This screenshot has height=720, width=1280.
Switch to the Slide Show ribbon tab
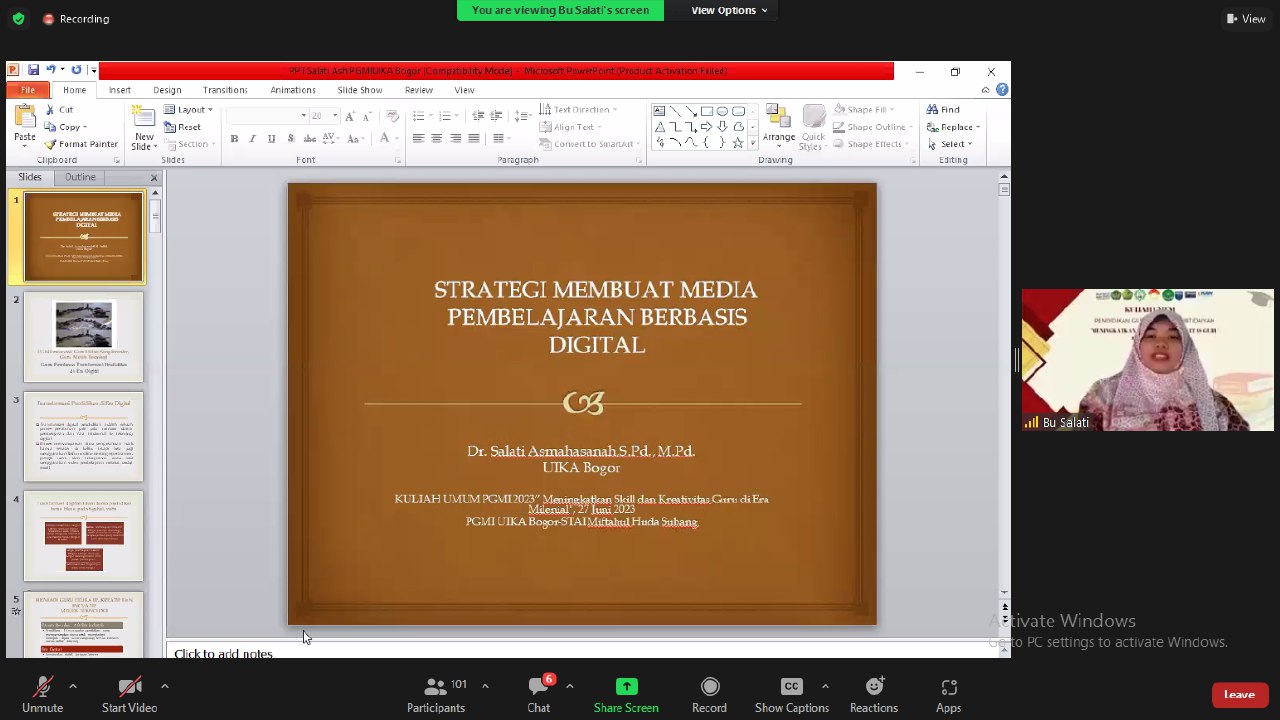point(360,90)
